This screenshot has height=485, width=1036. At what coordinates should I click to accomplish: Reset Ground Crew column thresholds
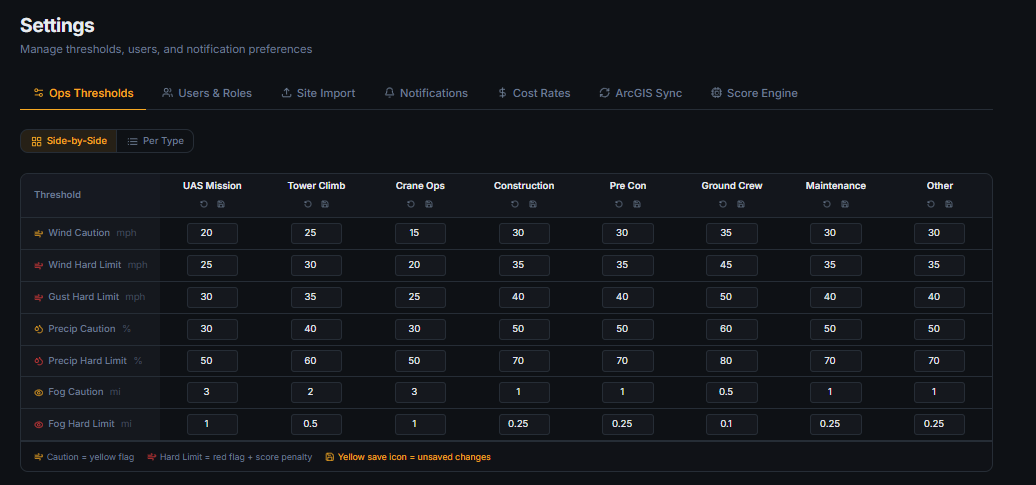point(723,204)
